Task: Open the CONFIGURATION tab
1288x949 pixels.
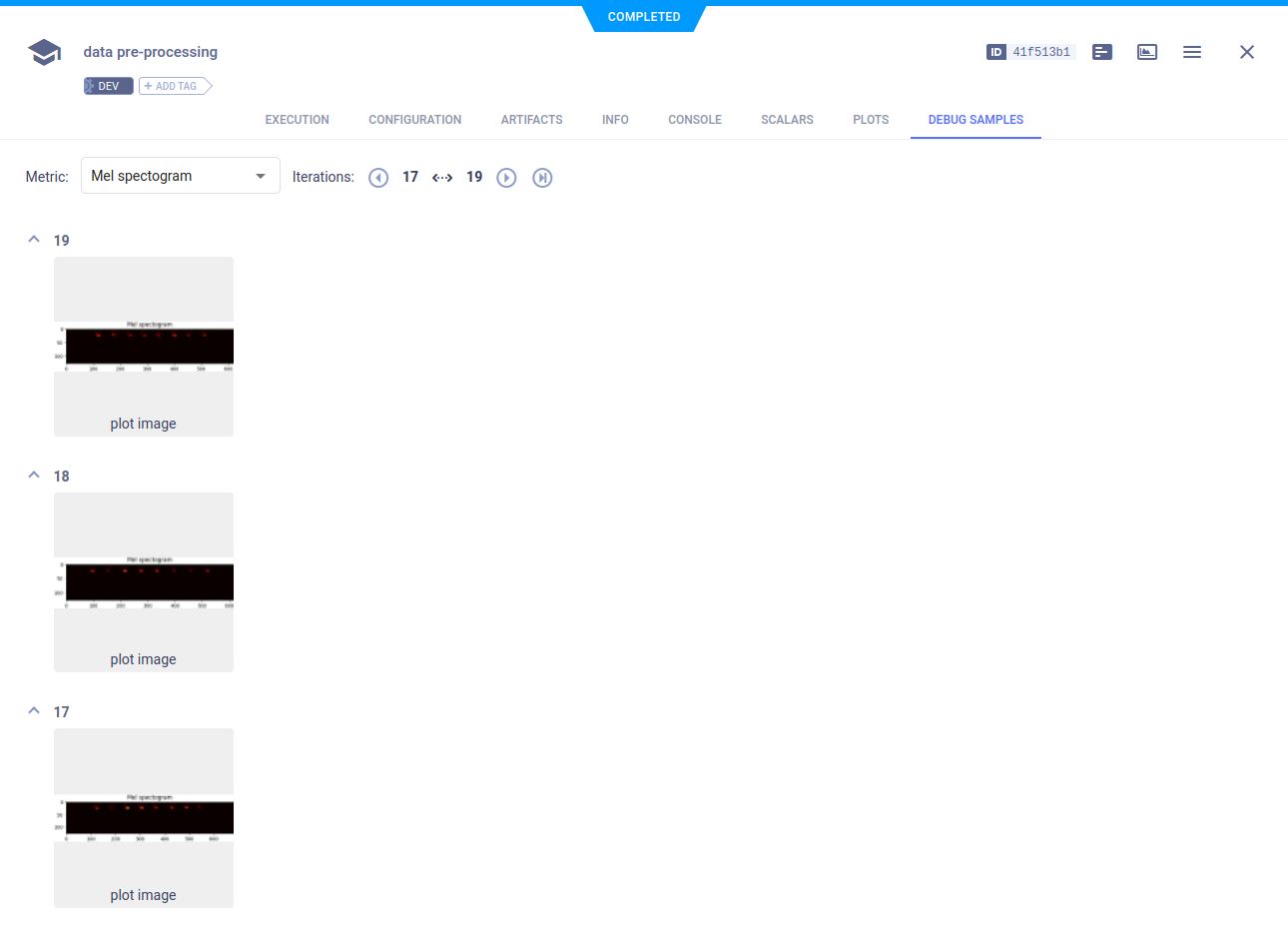Action: [x=414, y=120]
